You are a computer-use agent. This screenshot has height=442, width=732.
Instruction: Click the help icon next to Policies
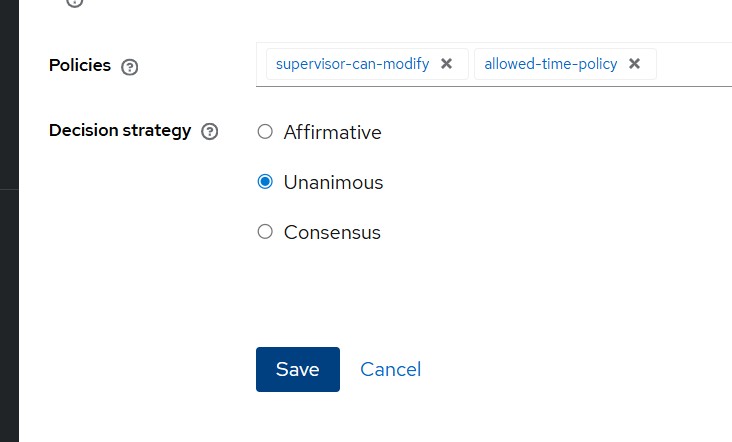(x=129, y=67)
